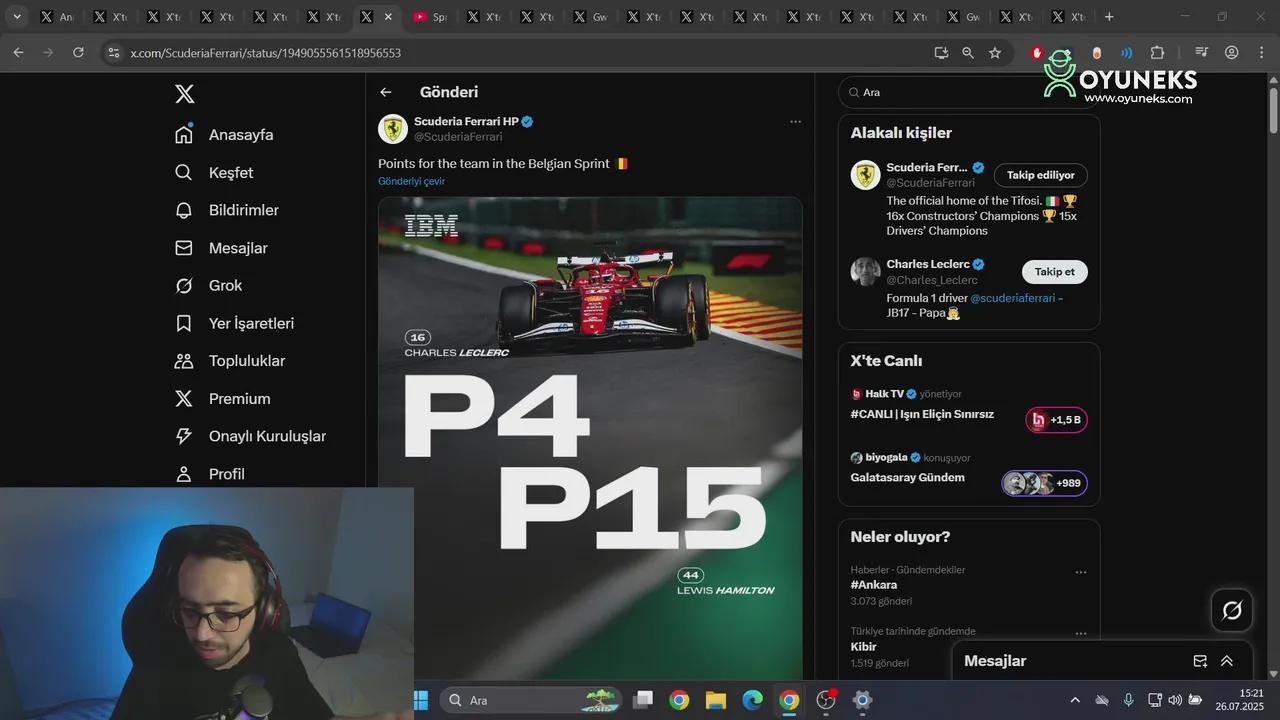Switch to the YouTube tab
1280x720 pixels.
[429, 17]
